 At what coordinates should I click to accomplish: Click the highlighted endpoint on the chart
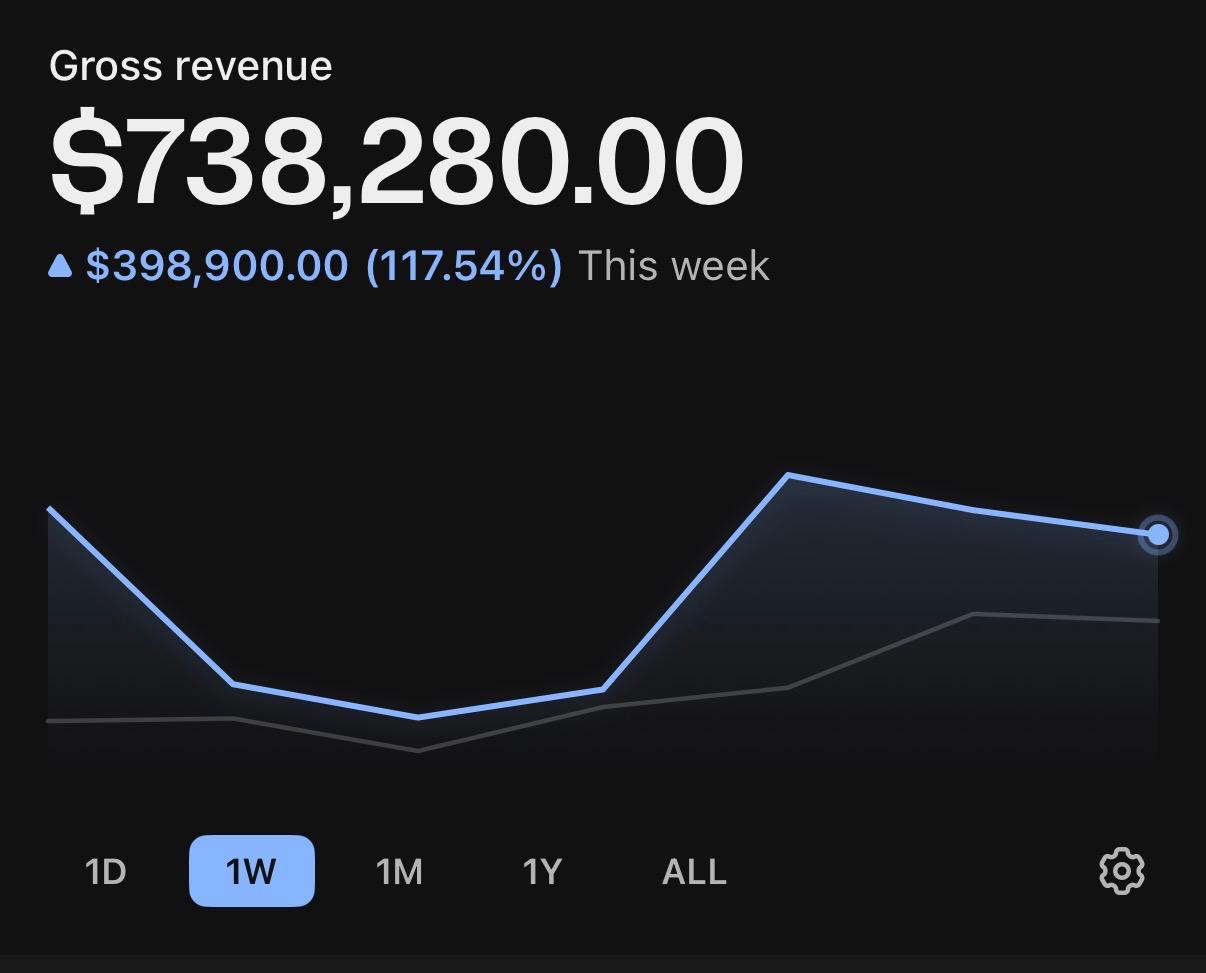pos(1158,535)
